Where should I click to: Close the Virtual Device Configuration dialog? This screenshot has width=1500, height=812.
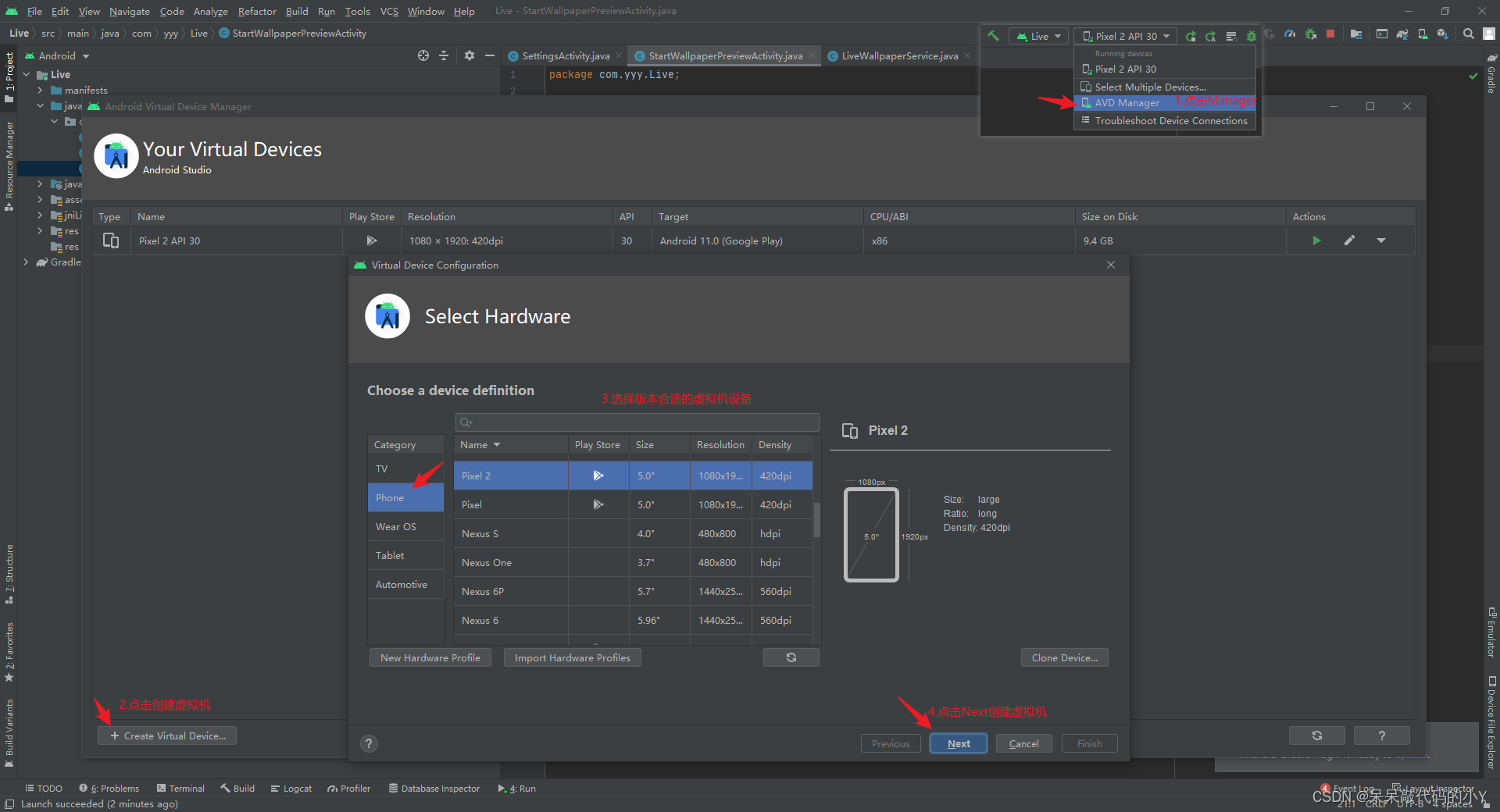pos(1111,265)
